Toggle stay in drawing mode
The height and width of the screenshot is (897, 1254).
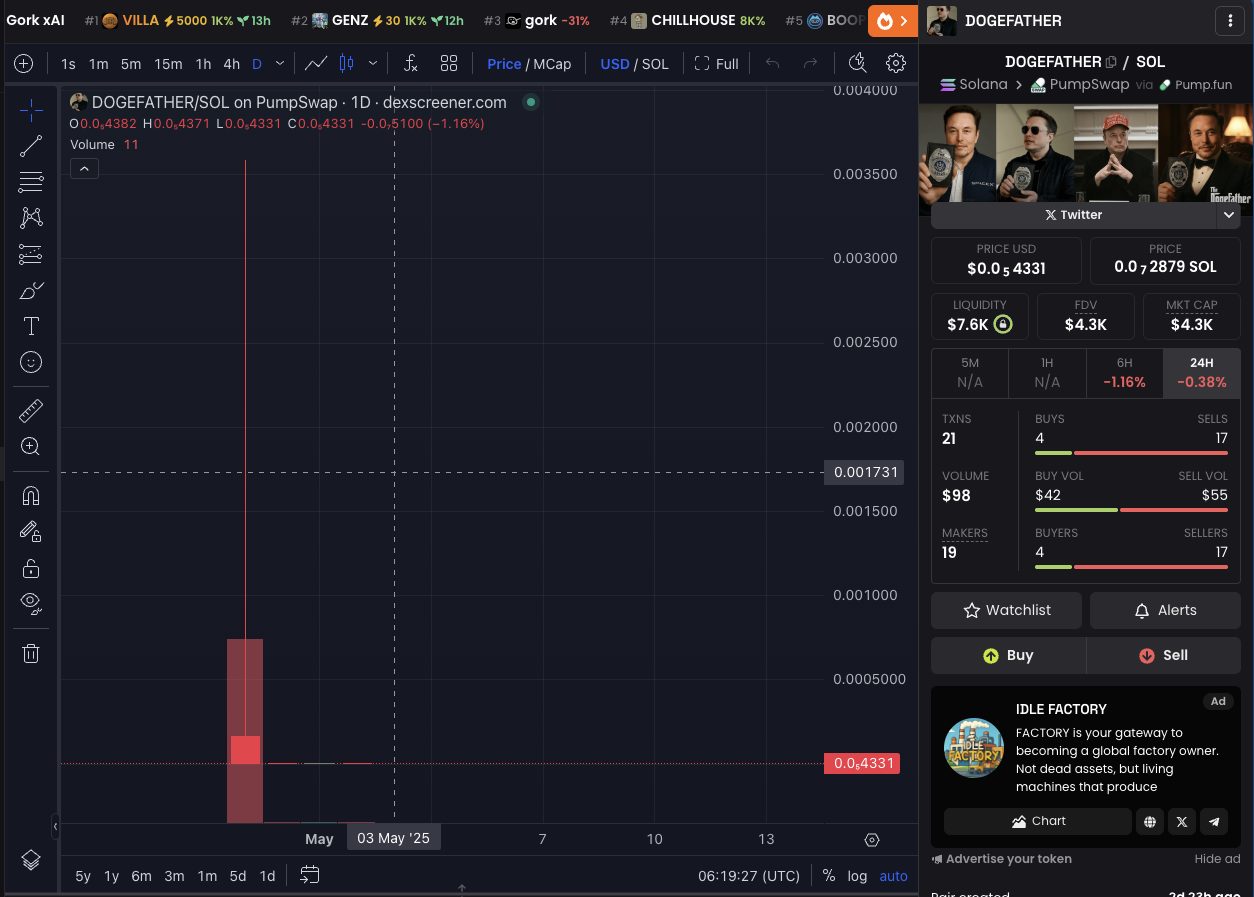pos(31,532)
